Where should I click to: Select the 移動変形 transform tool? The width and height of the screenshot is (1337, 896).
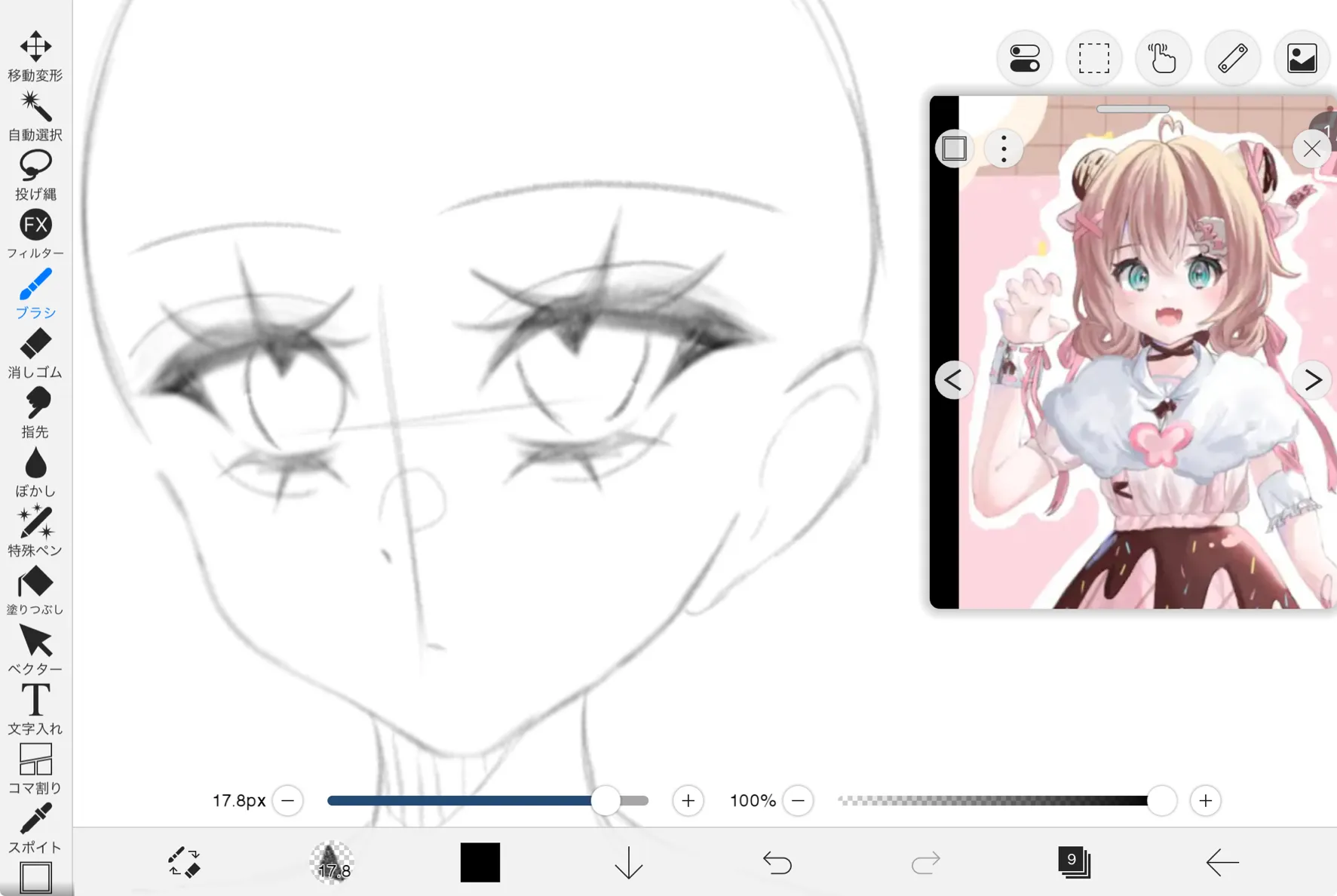click(x=35, y=56)
